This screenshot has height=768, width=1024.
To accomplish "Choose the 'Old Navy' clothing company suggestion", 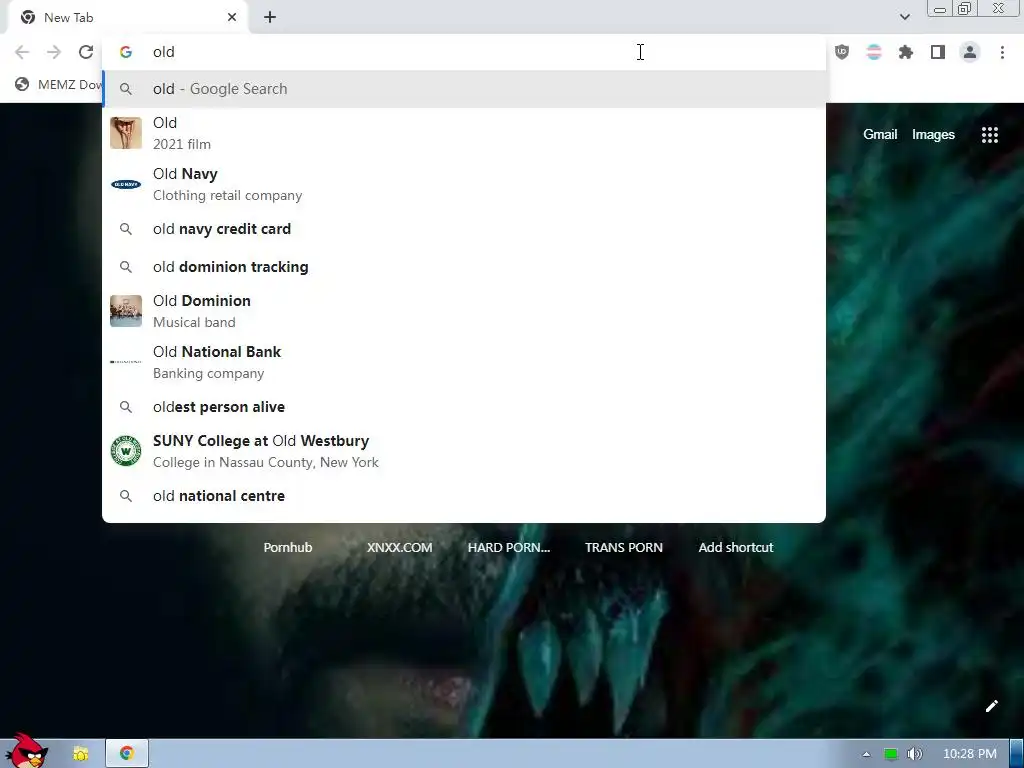I will pos(464,184).
